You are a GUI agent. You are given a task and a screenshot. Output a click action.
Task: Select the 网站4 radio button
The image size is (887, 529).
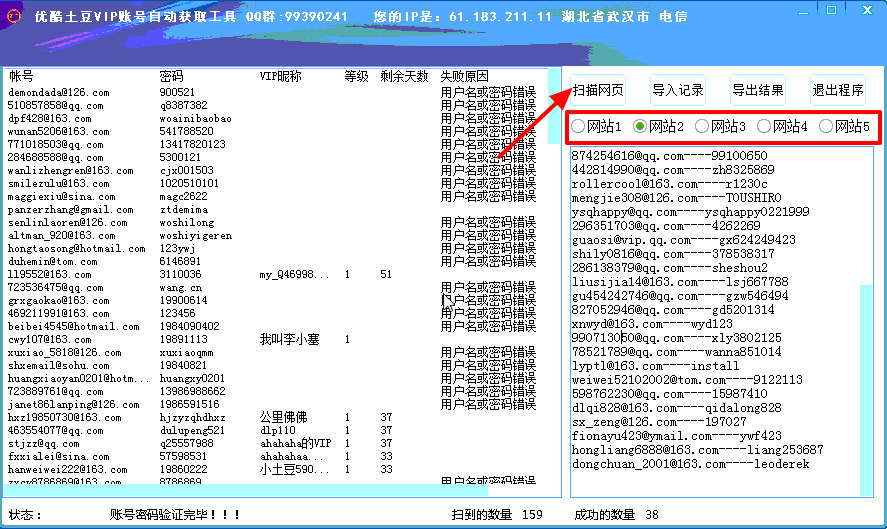click(783, 126)
